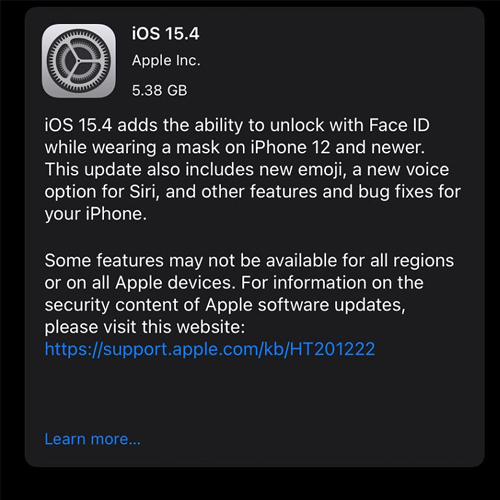Select the "Apple software updates" text

tap(303, 305)
